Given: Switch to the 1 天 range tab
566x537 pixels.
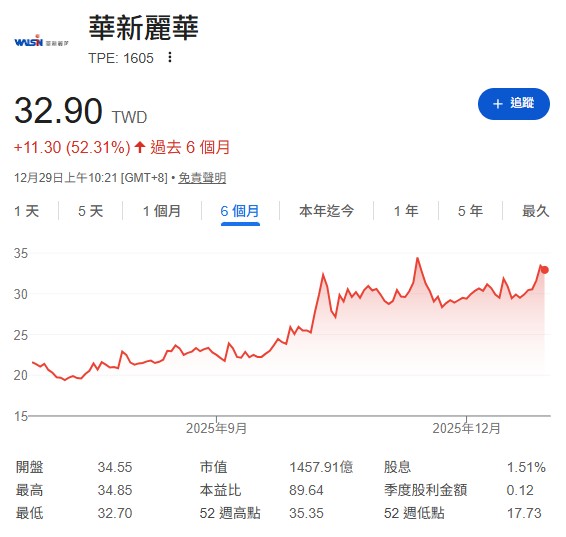Looking at the screenshot, I should point(27,211).
